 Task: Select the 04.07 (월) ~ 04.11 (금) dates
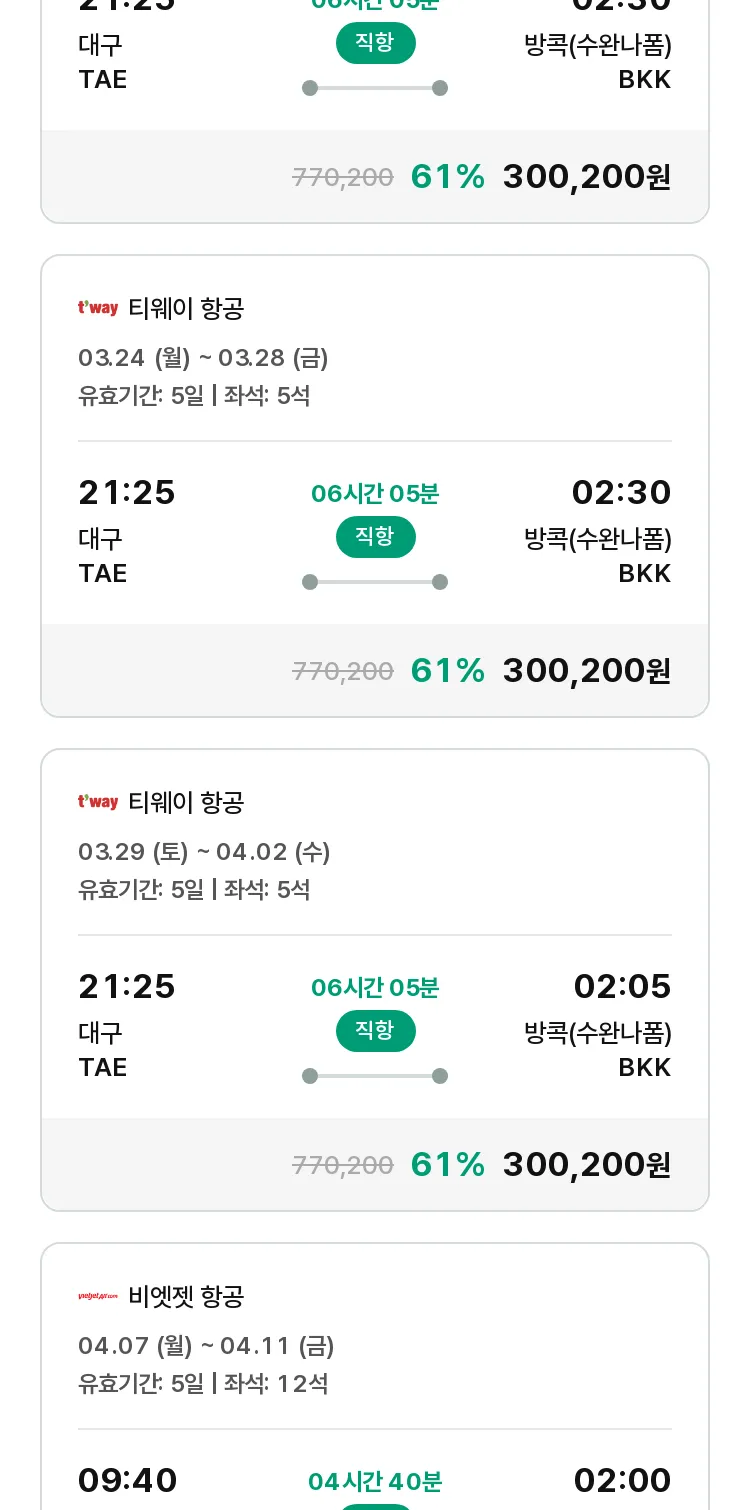[x=206, y=1346]
